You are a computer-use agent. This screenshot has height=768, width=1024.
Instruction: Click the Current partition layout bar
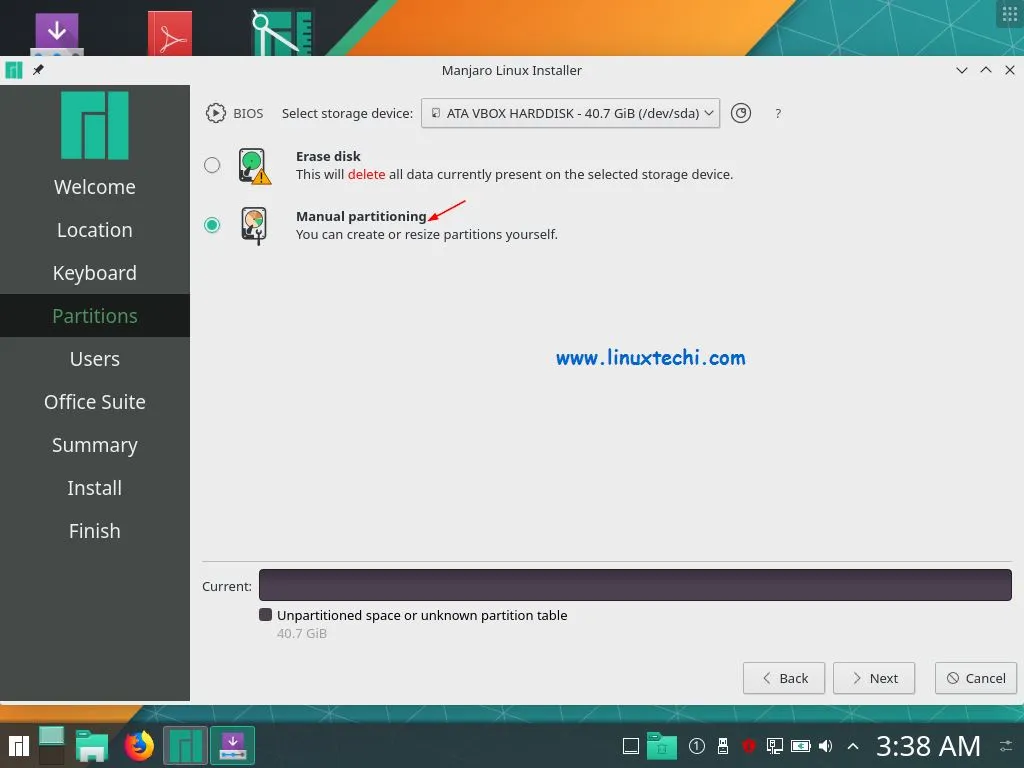tap(636, 585)
